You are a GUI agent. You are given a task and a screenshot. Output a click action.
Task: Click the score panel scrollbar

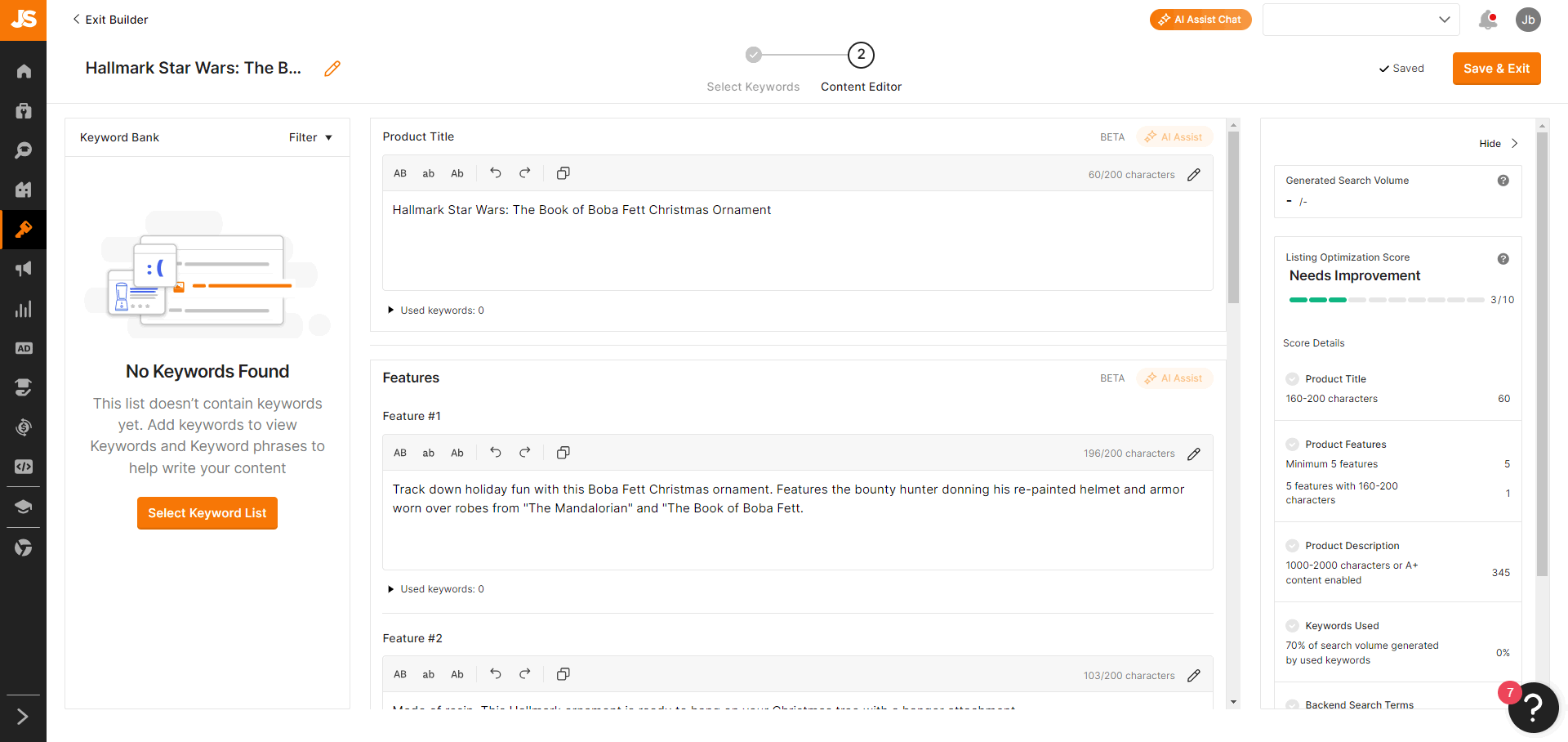tap(1542, 353)
